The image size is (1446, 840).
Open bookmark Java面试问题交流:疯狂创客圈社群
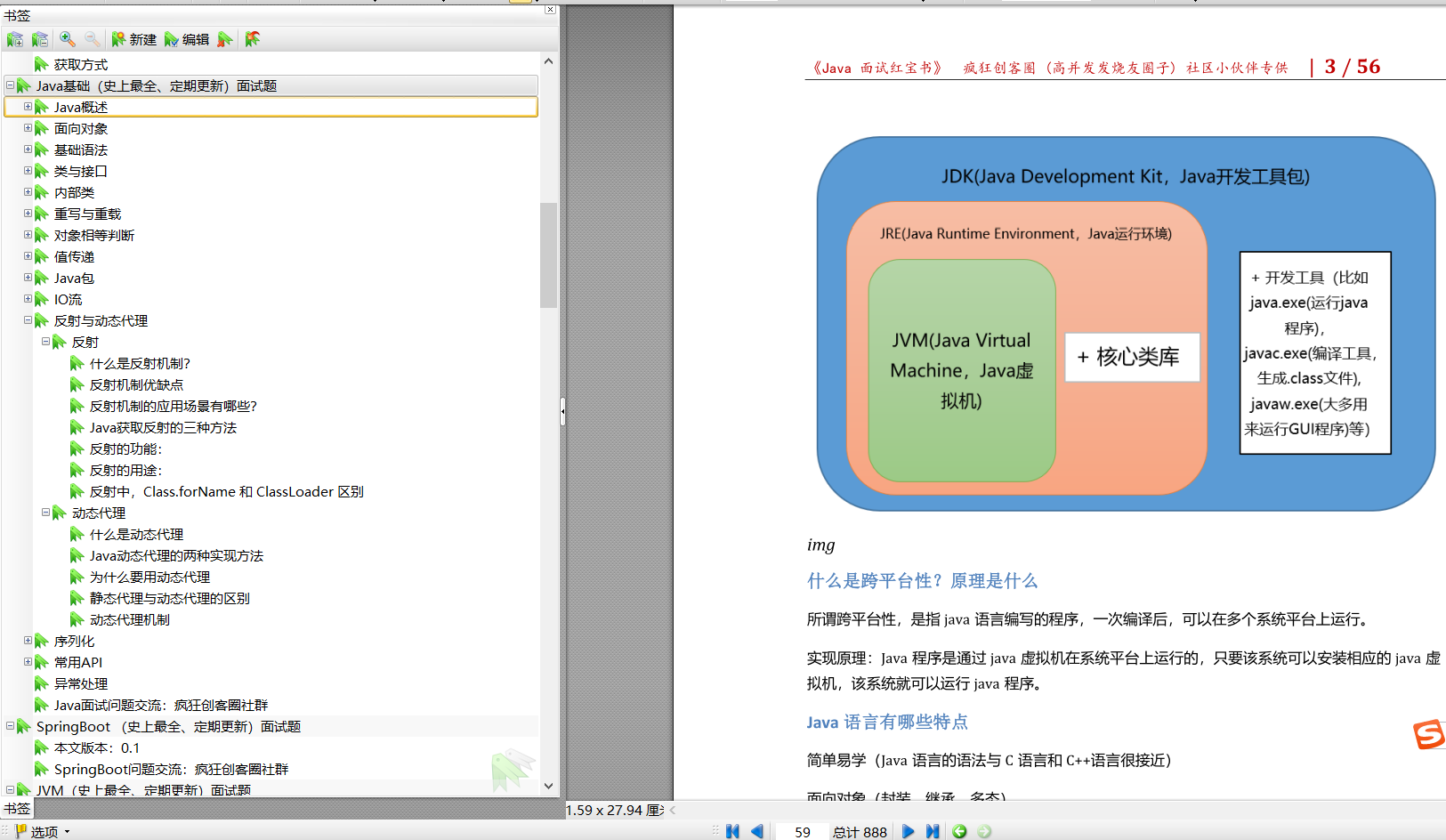tap(161, 706)
